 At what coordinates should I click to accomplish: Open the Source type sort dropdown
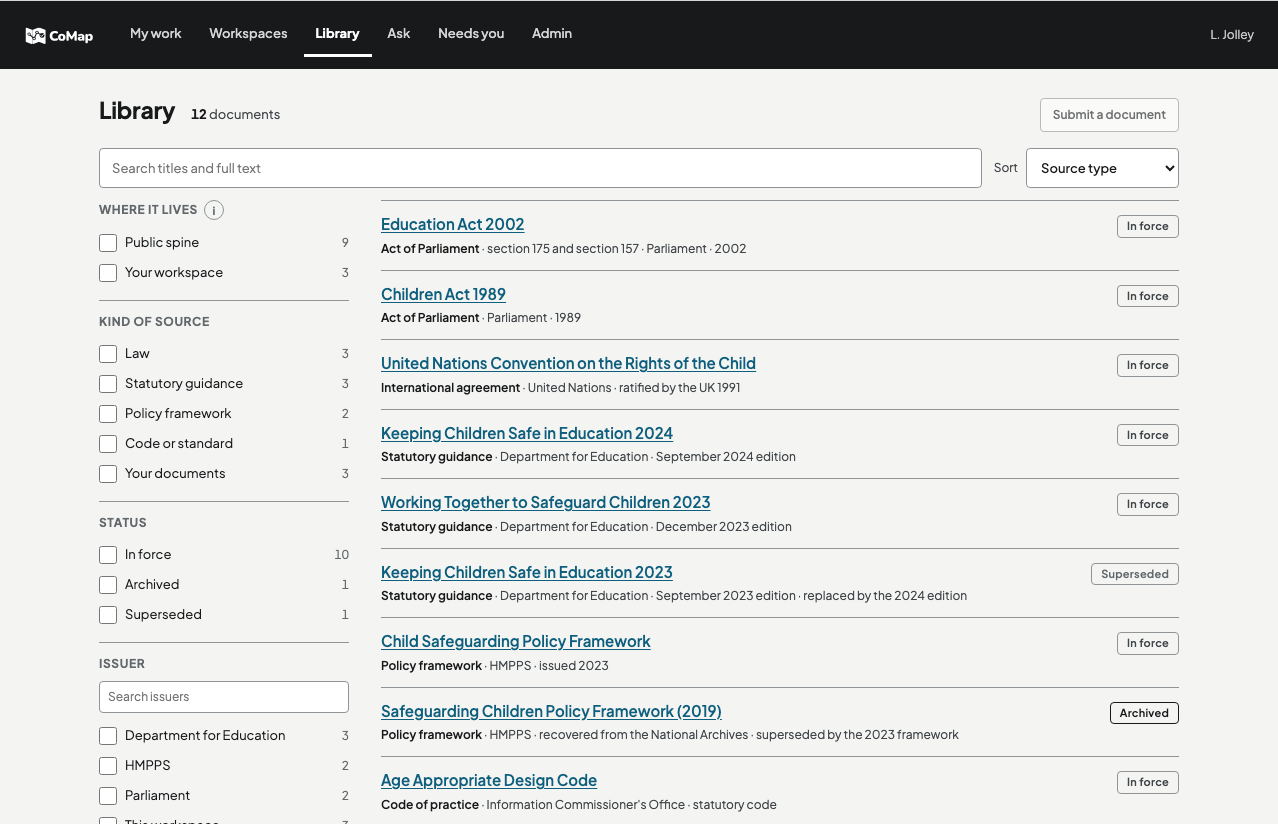1102,168
